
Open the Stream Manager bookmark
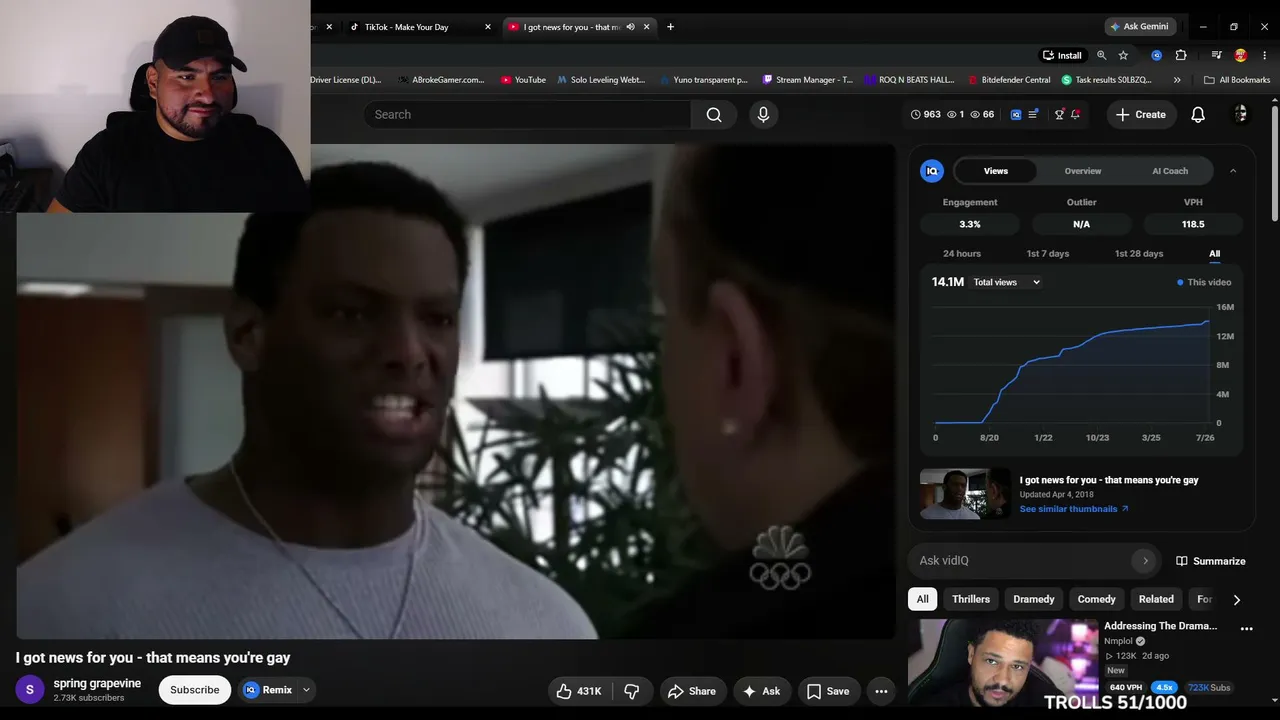click(808, 80)
